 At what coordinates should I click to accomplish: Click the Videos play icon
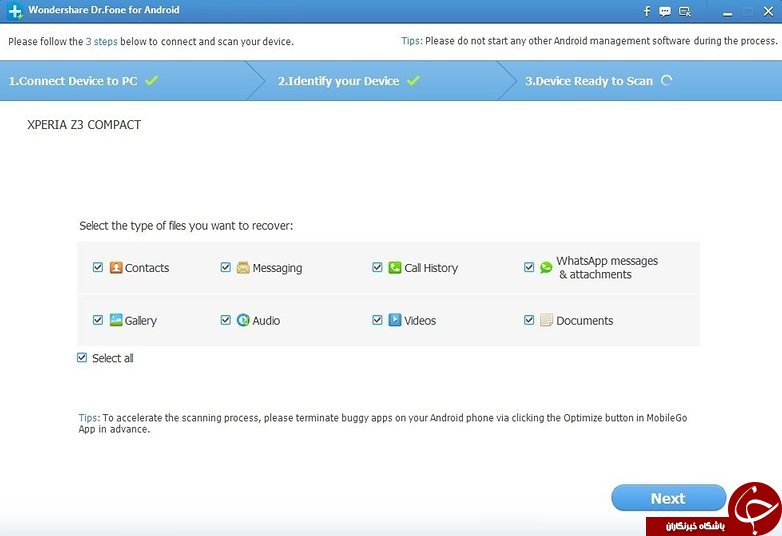coord(394,320)
